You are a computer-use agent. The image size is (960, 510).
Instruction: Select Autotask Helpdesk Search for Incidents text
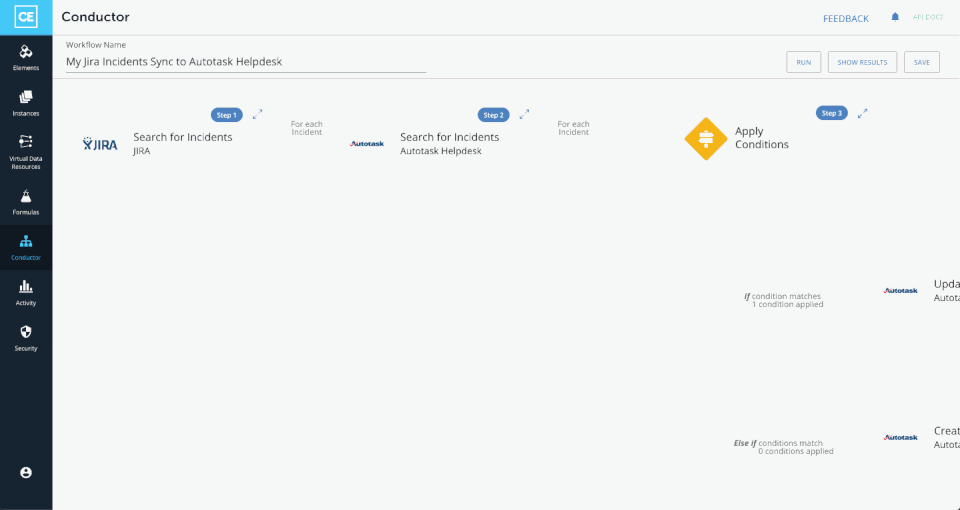449,144
